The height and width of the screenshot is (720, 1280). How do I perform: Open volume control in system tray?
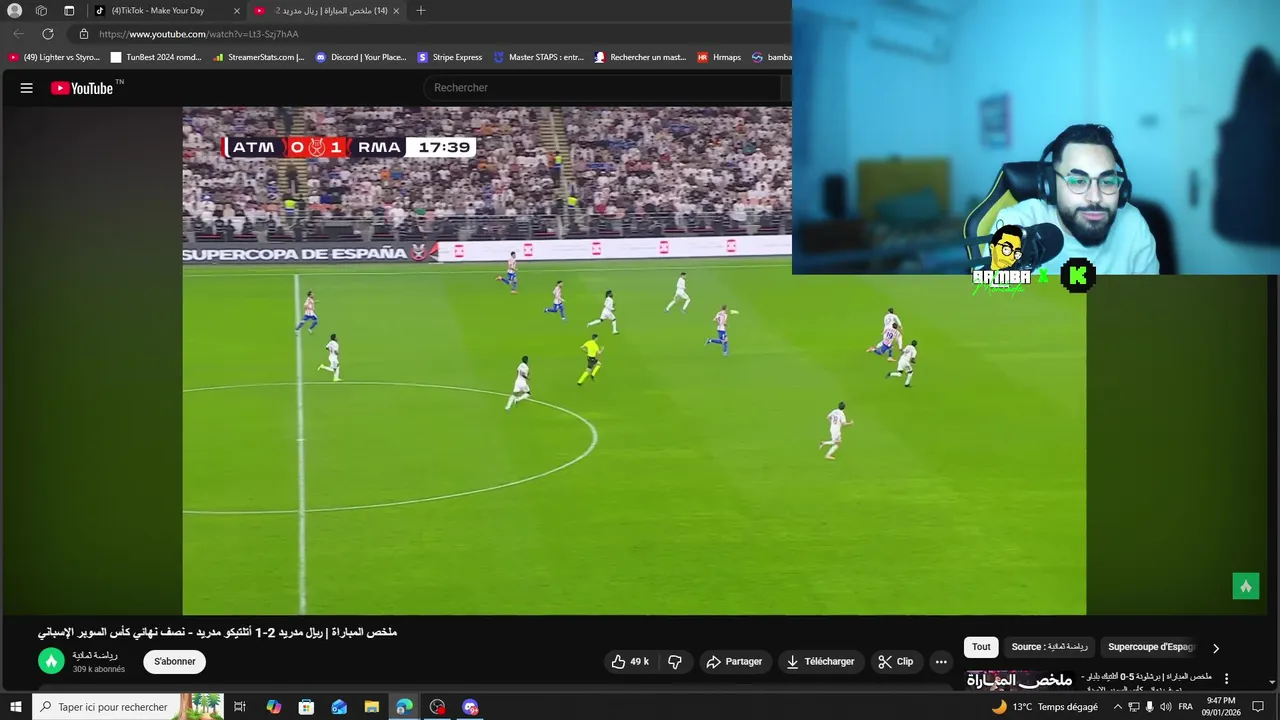pos(1165,707)
